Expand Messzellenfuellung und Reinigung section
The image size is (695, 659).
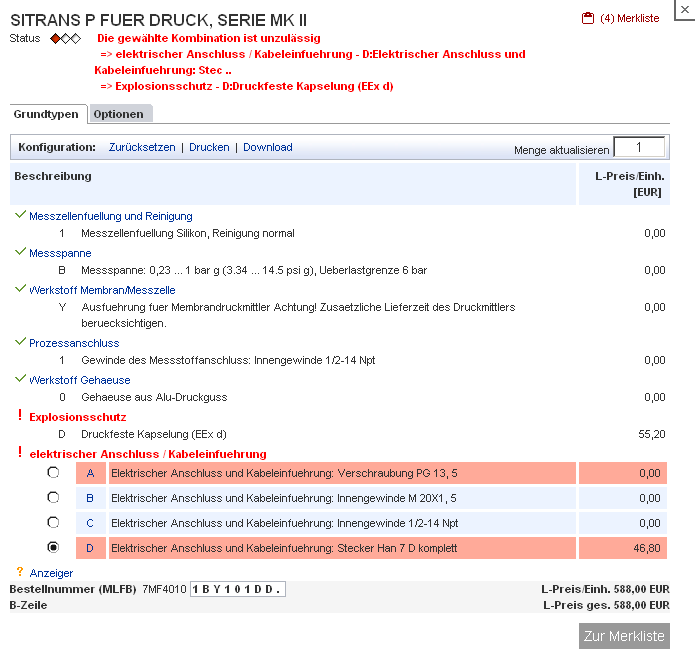click(111, 216)
